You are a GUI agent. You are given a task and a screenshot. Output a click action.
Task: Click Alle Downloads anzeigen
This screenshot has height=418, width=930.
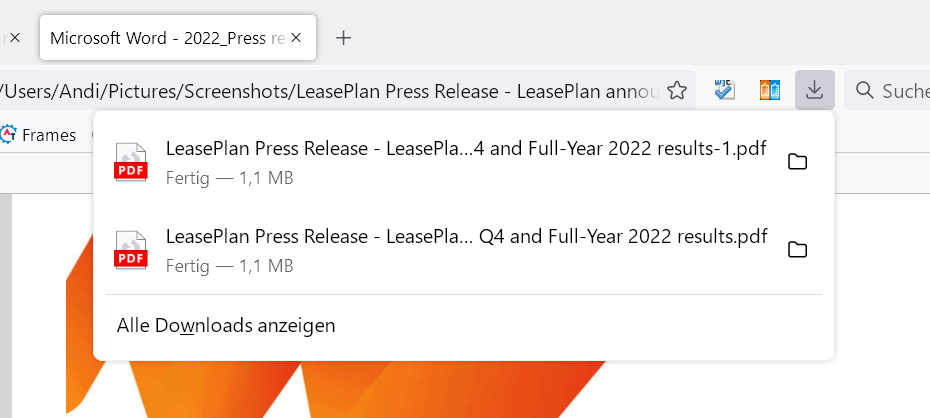[x=226, y=325]
